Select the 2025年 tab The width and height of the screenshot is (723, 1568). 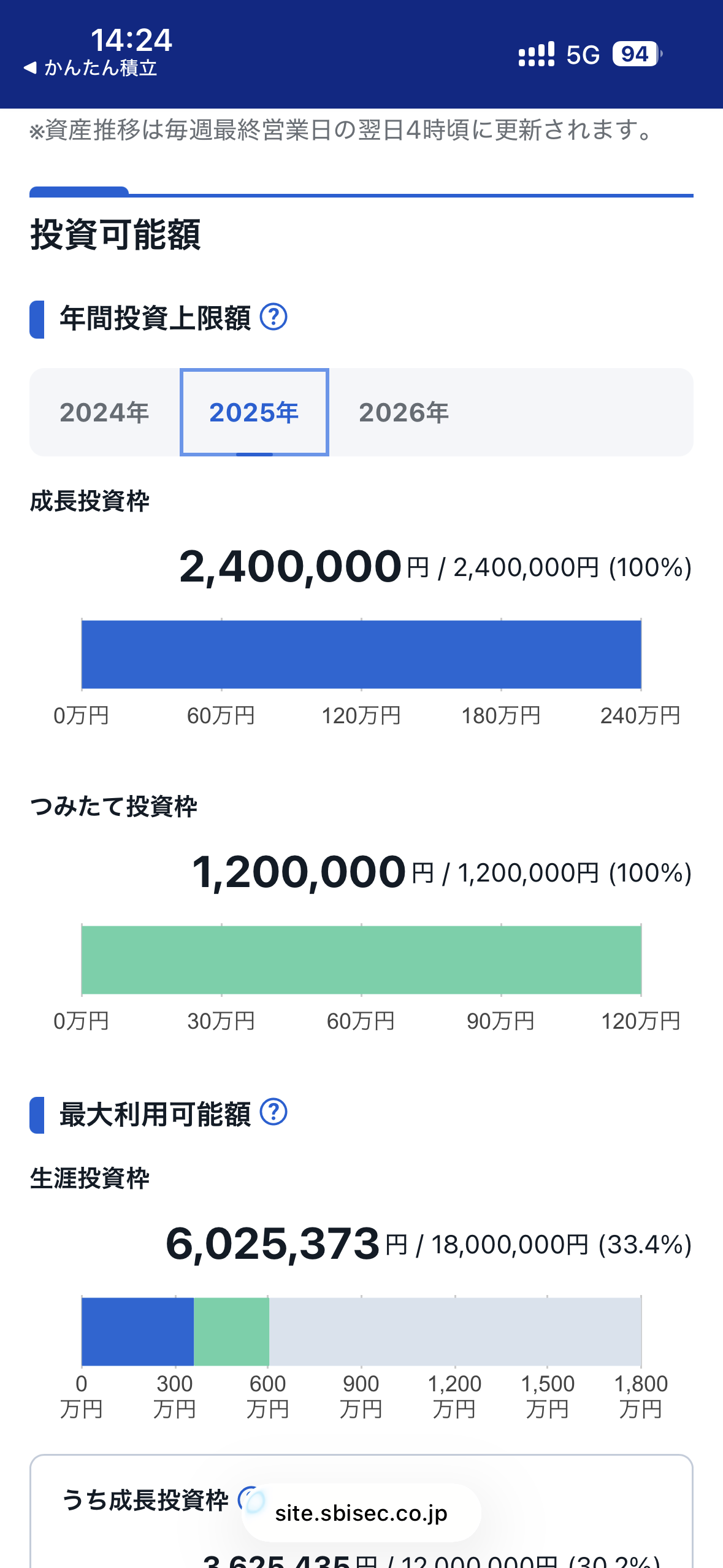click(254, 412)
